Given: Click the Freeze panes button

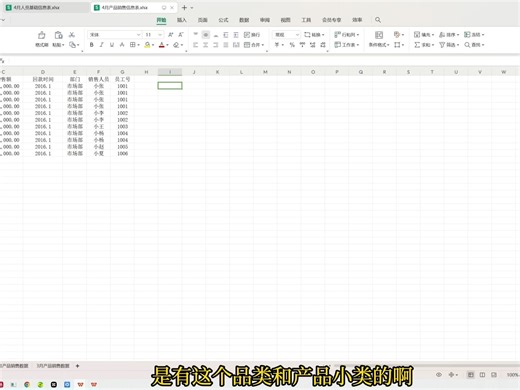Looking at the screenshot, I should pyautogui.click(x=474, y=35).
